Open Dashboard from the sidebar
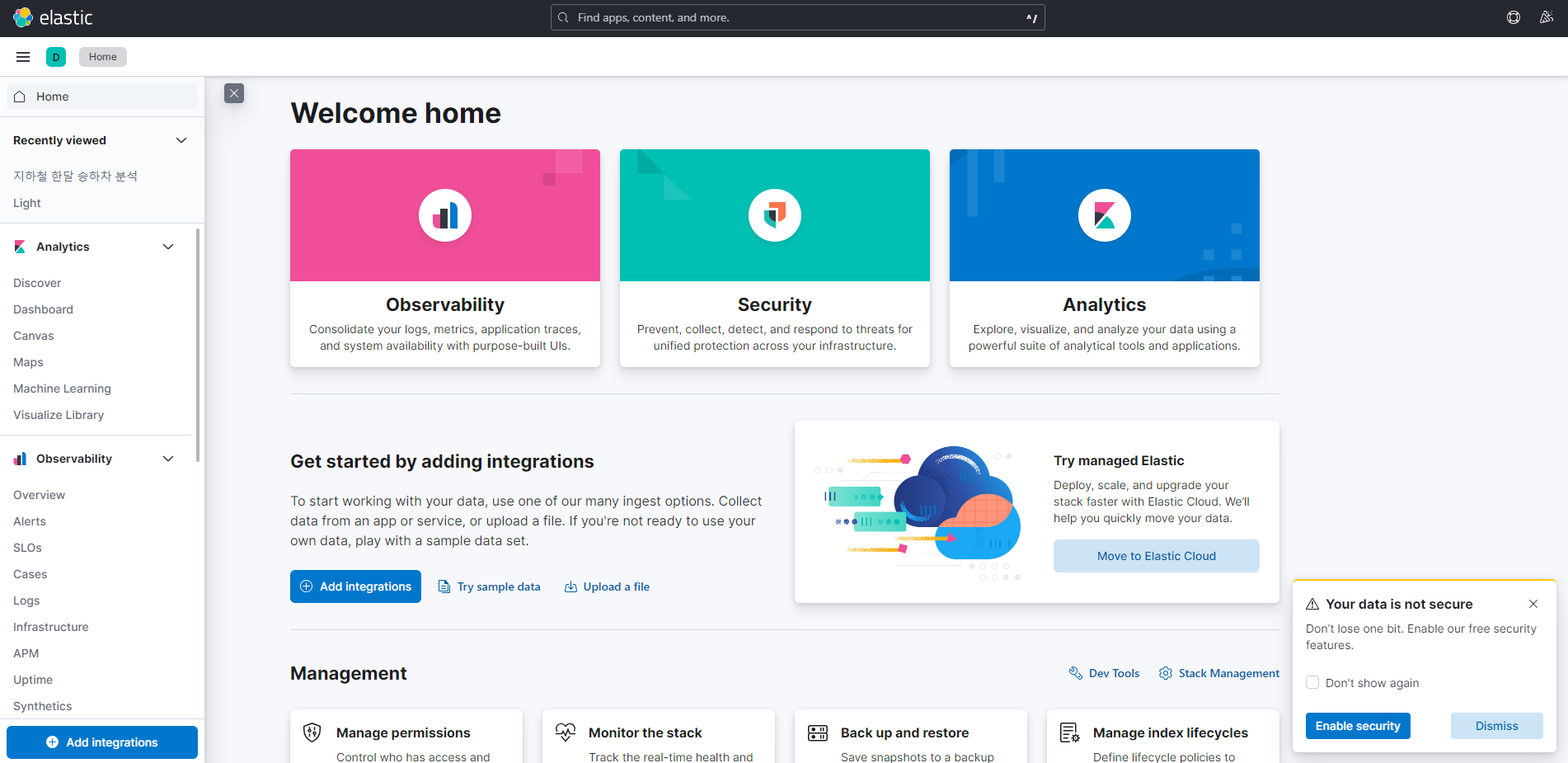The height and width of the screenshot is (763, 1568). click(x=43, y=309)
